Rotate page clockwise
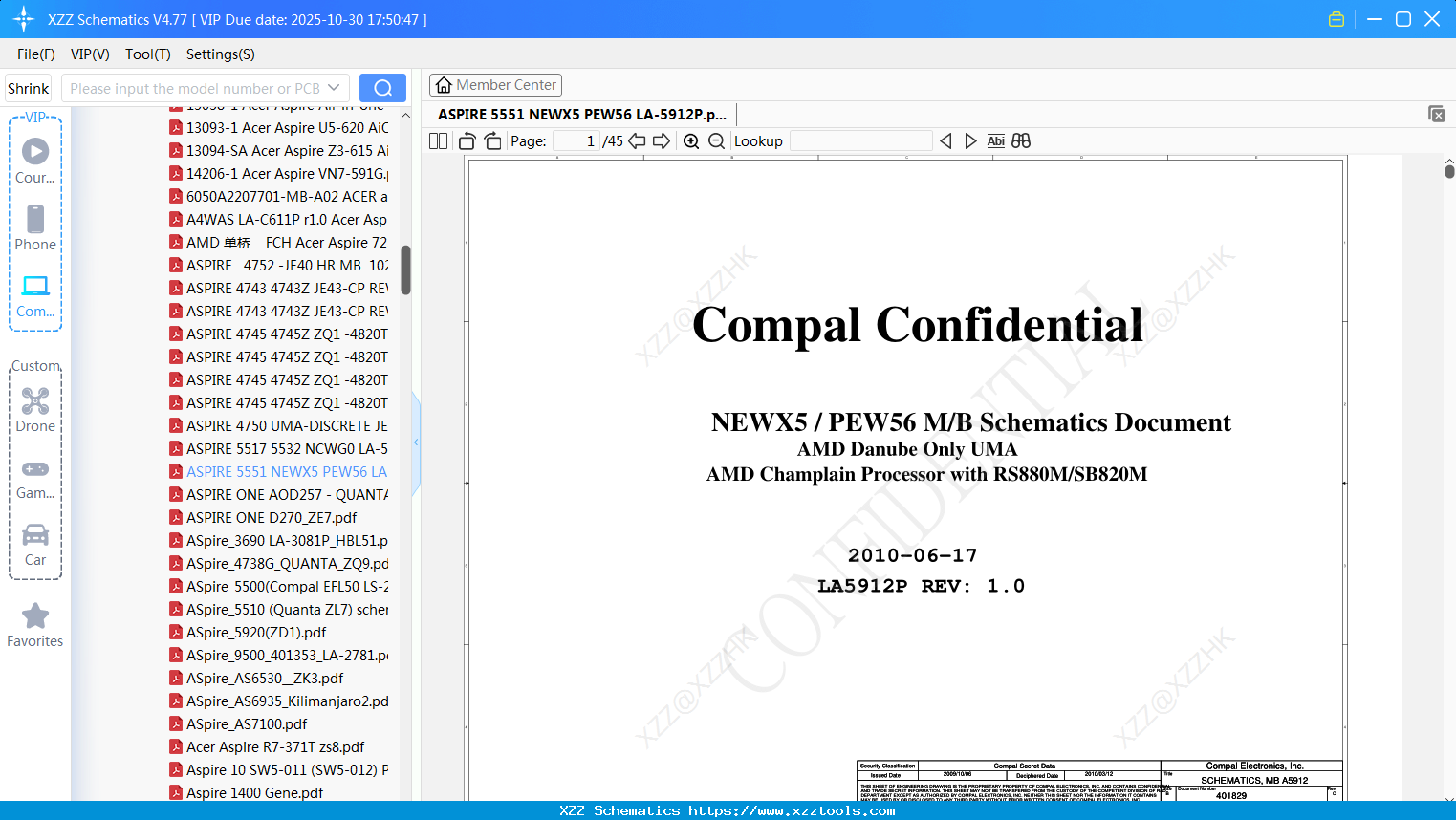The height and width of the screenshot is (820, 1456). click(492, 140)
